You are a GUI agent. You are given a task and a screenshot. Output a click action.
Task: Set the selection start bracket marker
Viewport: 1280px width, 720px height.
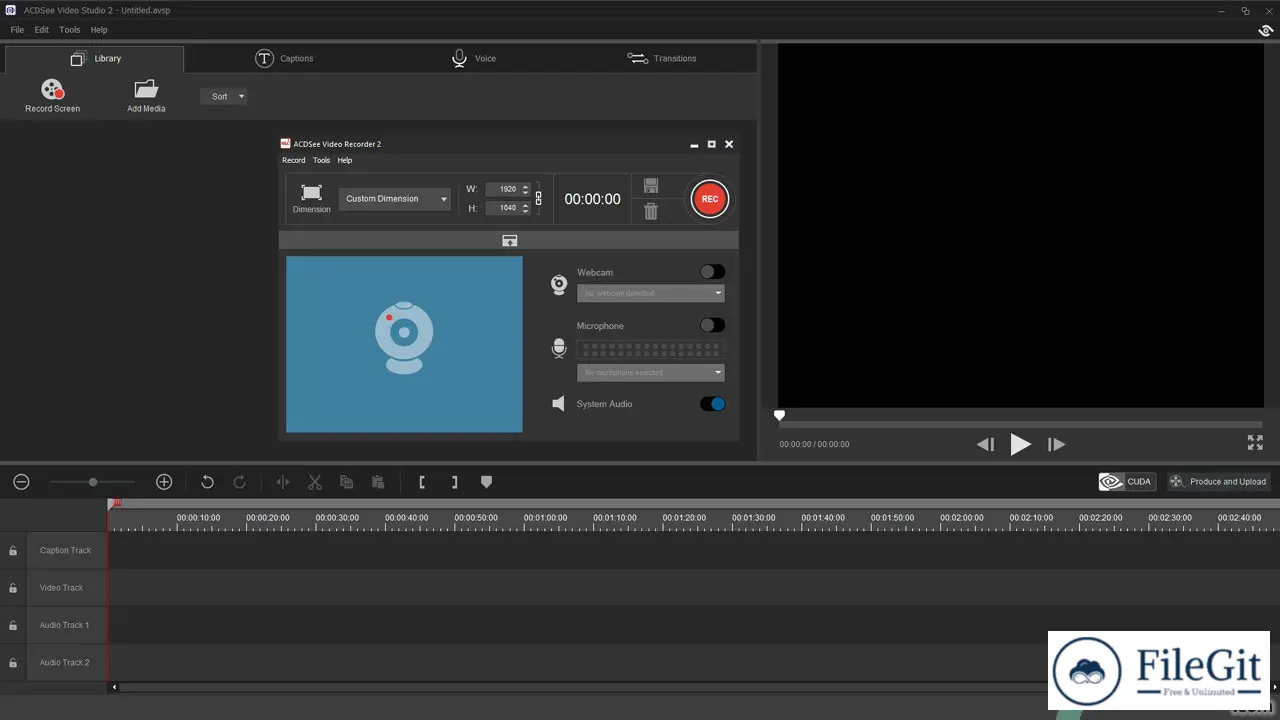(x=422, y=482)
